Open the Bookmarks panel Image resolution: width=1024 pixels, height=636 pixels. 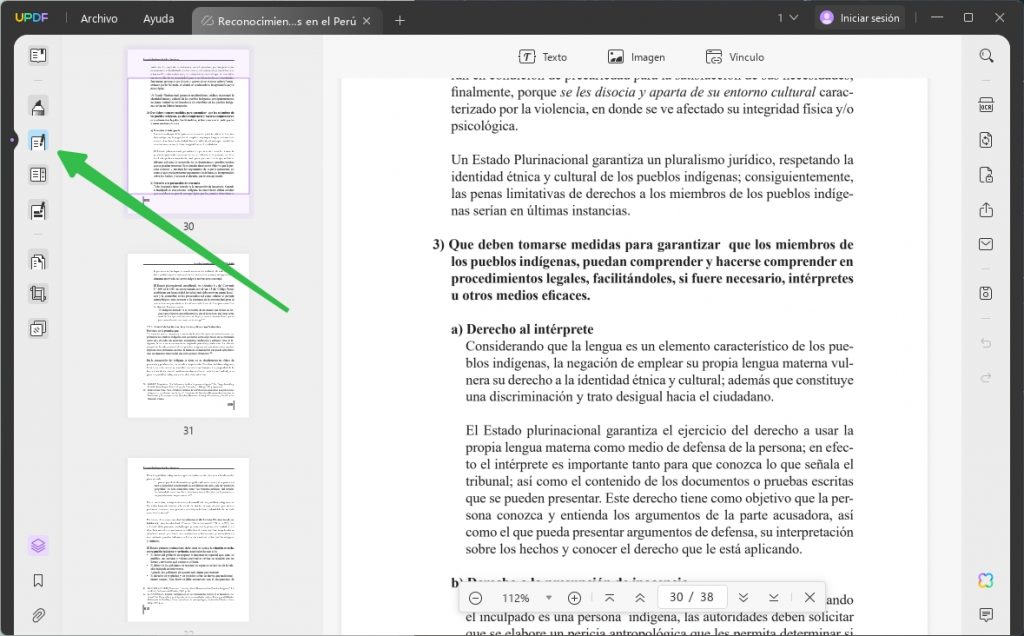pyautogui.click(x=36, y=580)
